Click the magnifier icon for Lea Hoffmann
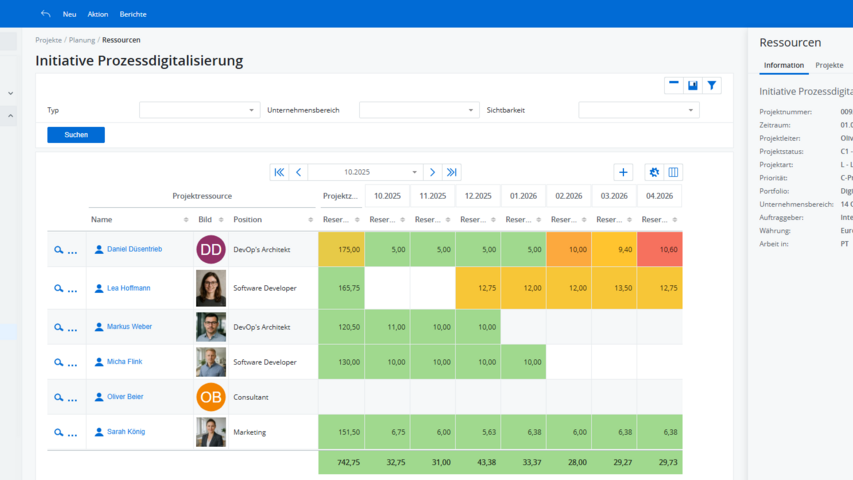The width and height of the screenshot is (853, 480). pyautogui.click(x=58, y=289)
